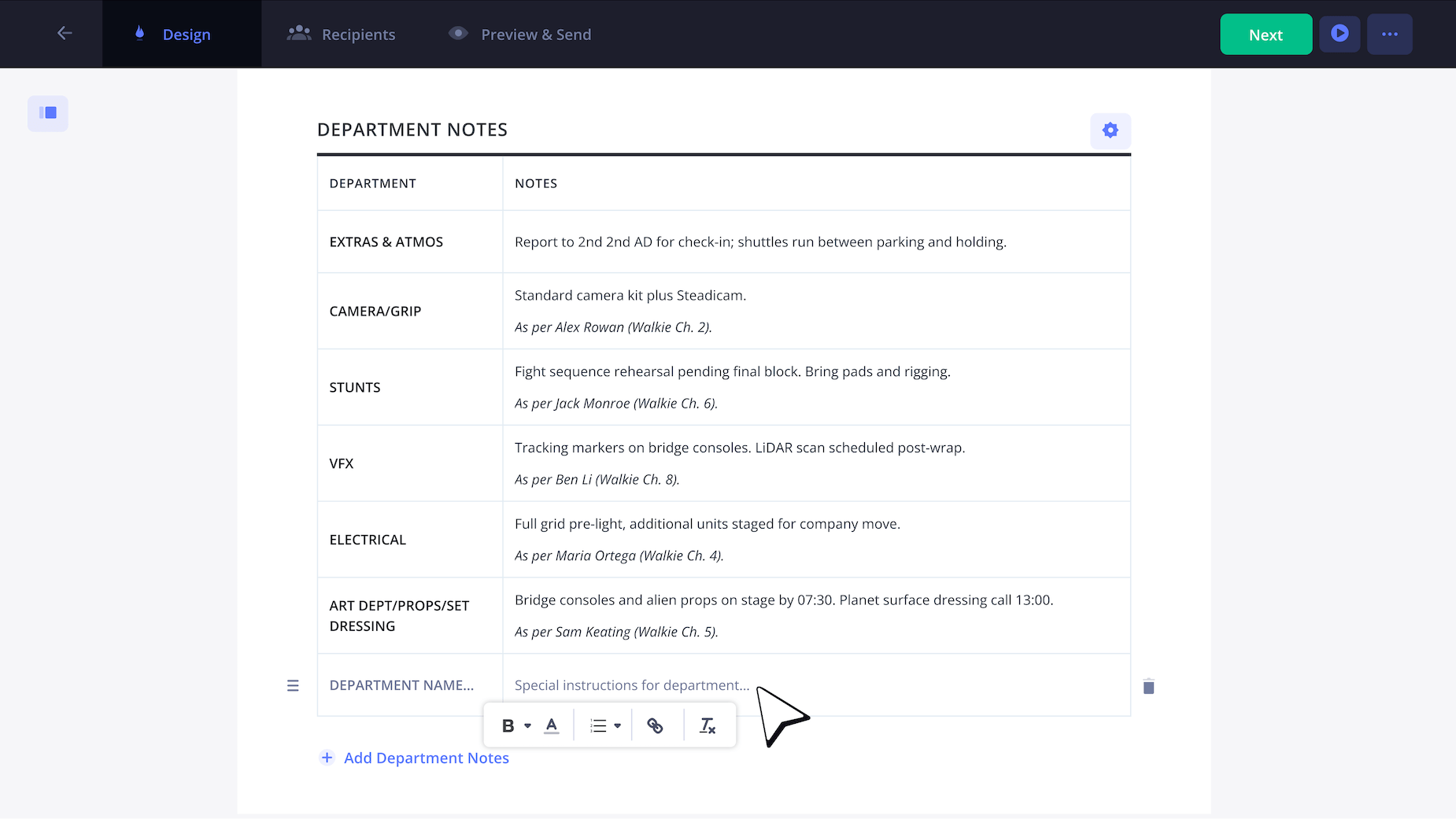This screenshot has height=819, width=1456.
Task: Click the play preview icon button
Action: click(1340, 34)
